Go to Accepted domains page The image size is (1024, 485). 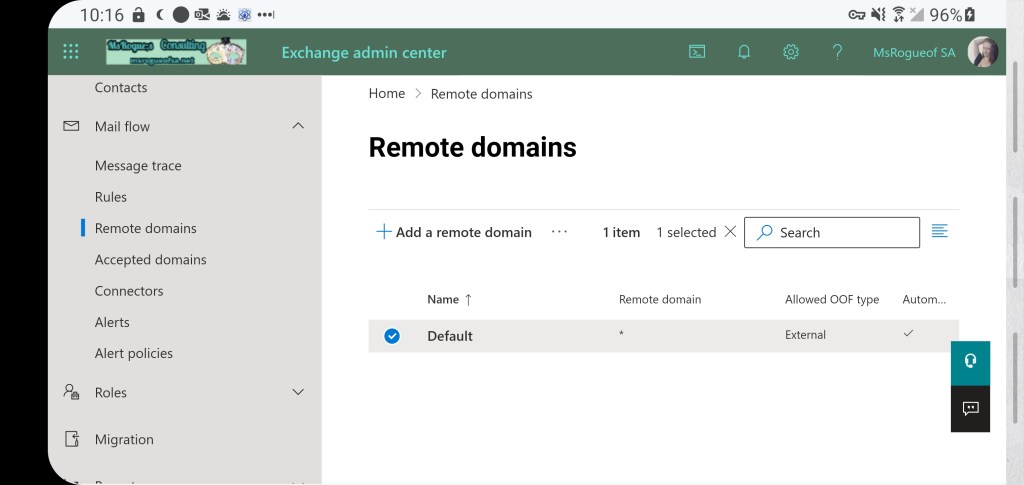click(150, 260)
